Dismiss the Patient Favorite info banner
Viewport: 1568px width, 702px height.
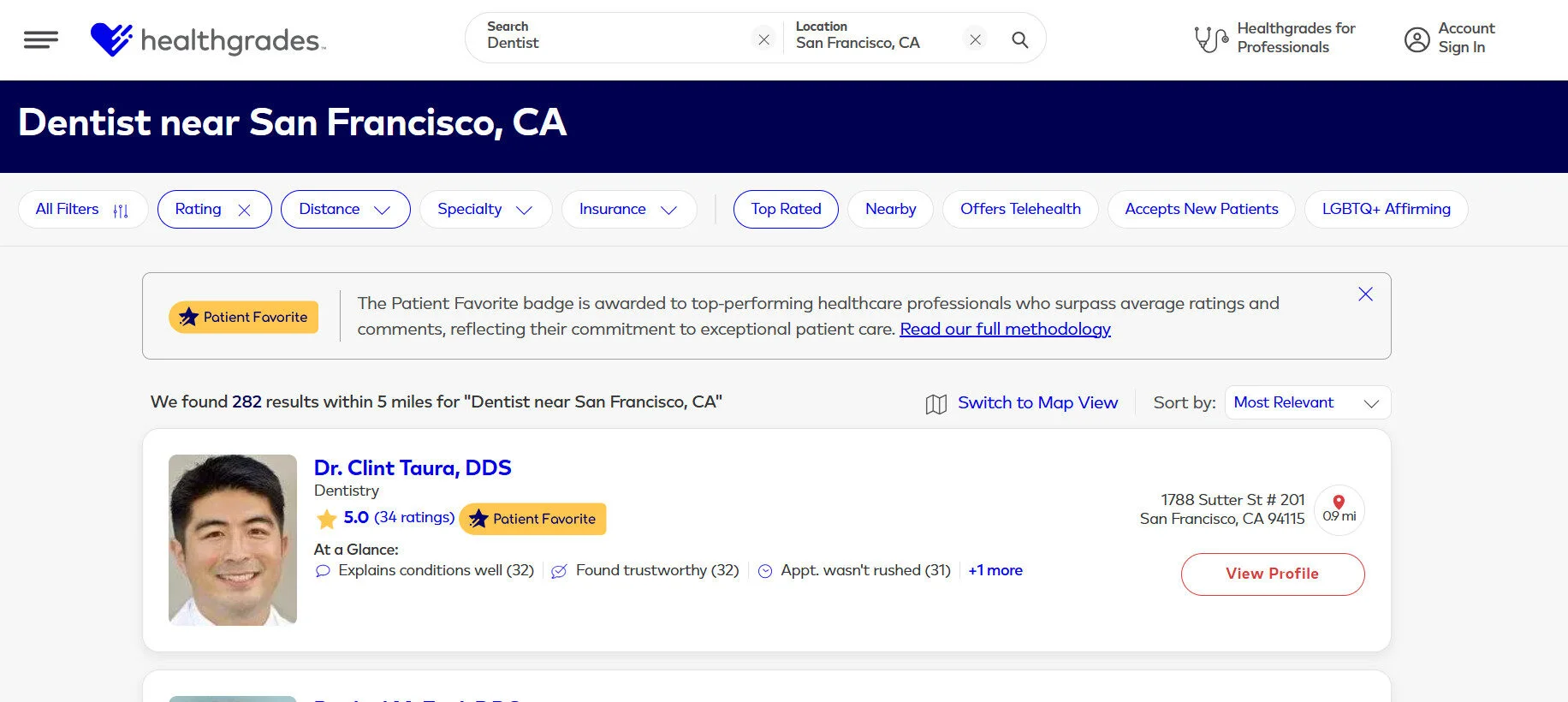point(1365,294)
